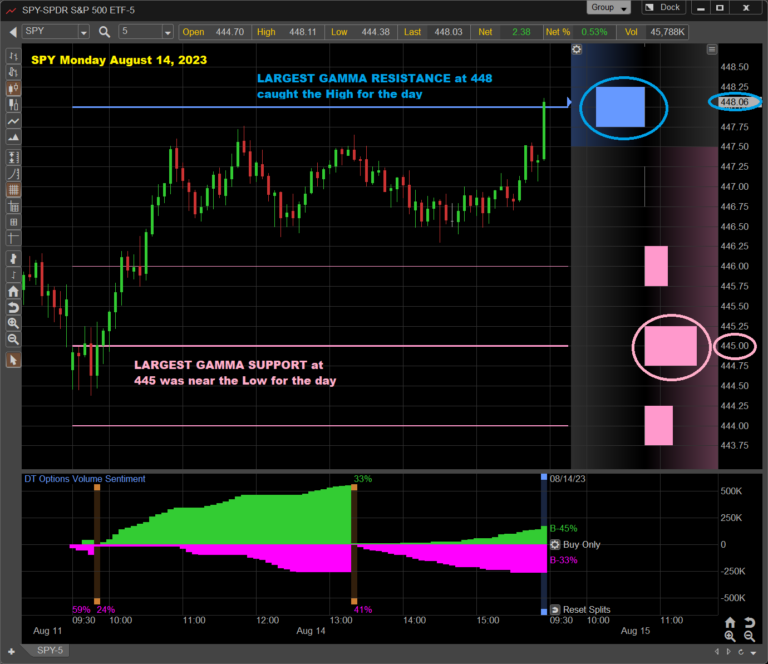Click the symbol search magnifier icon
Screen dimensions: 768x664
coord(103,31)
